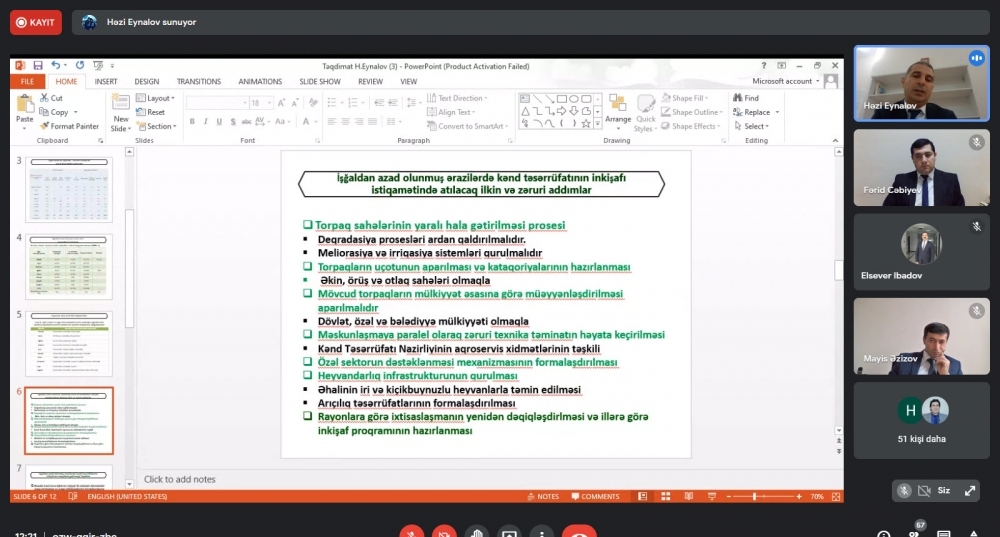Switch to Slide Sorter view icon
Image resolution: width=1000 pixels, height=537 pixels.
[x=665, y=496]
